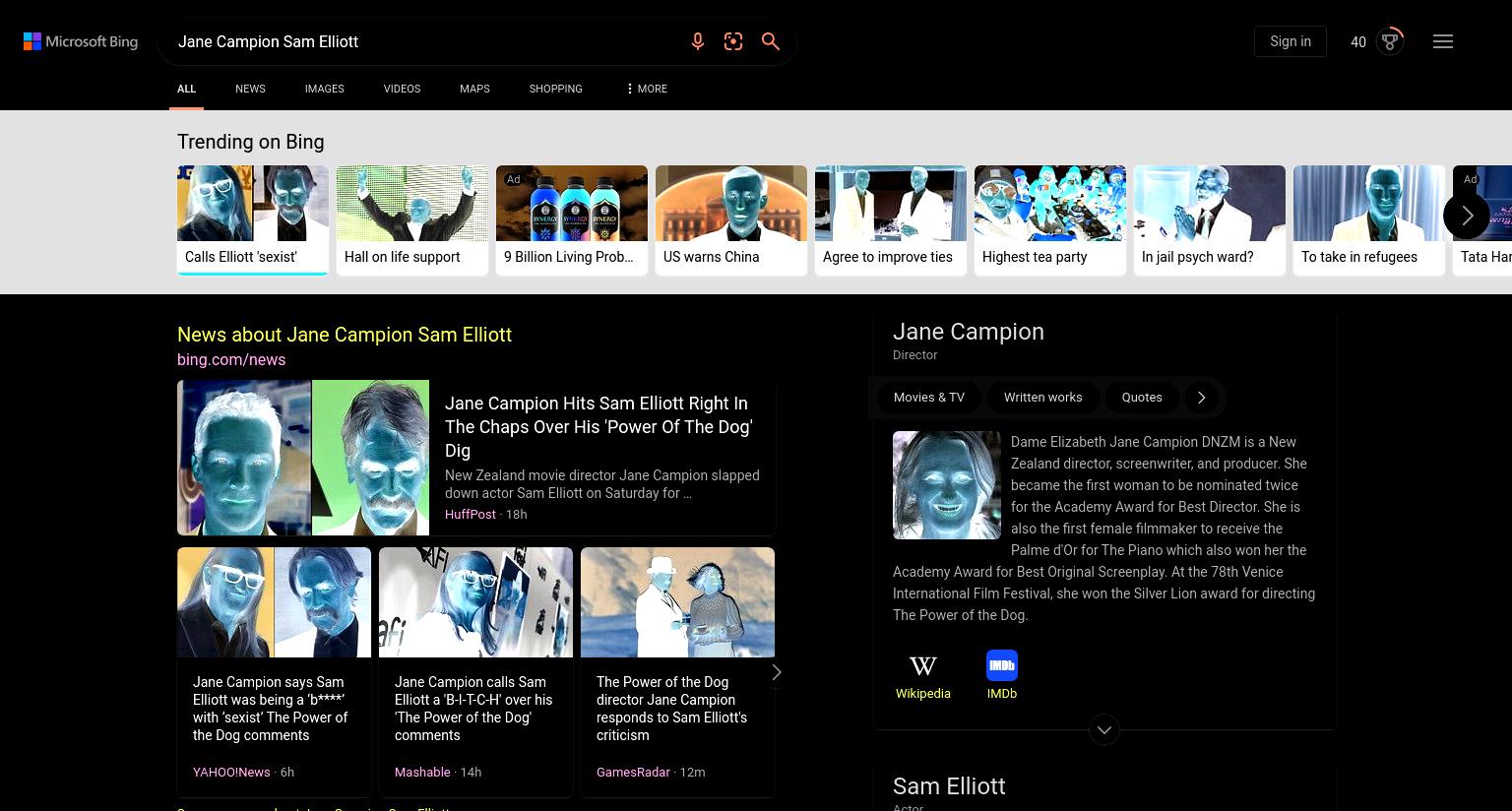Open trending card US warns China

[x=731, y=219]
